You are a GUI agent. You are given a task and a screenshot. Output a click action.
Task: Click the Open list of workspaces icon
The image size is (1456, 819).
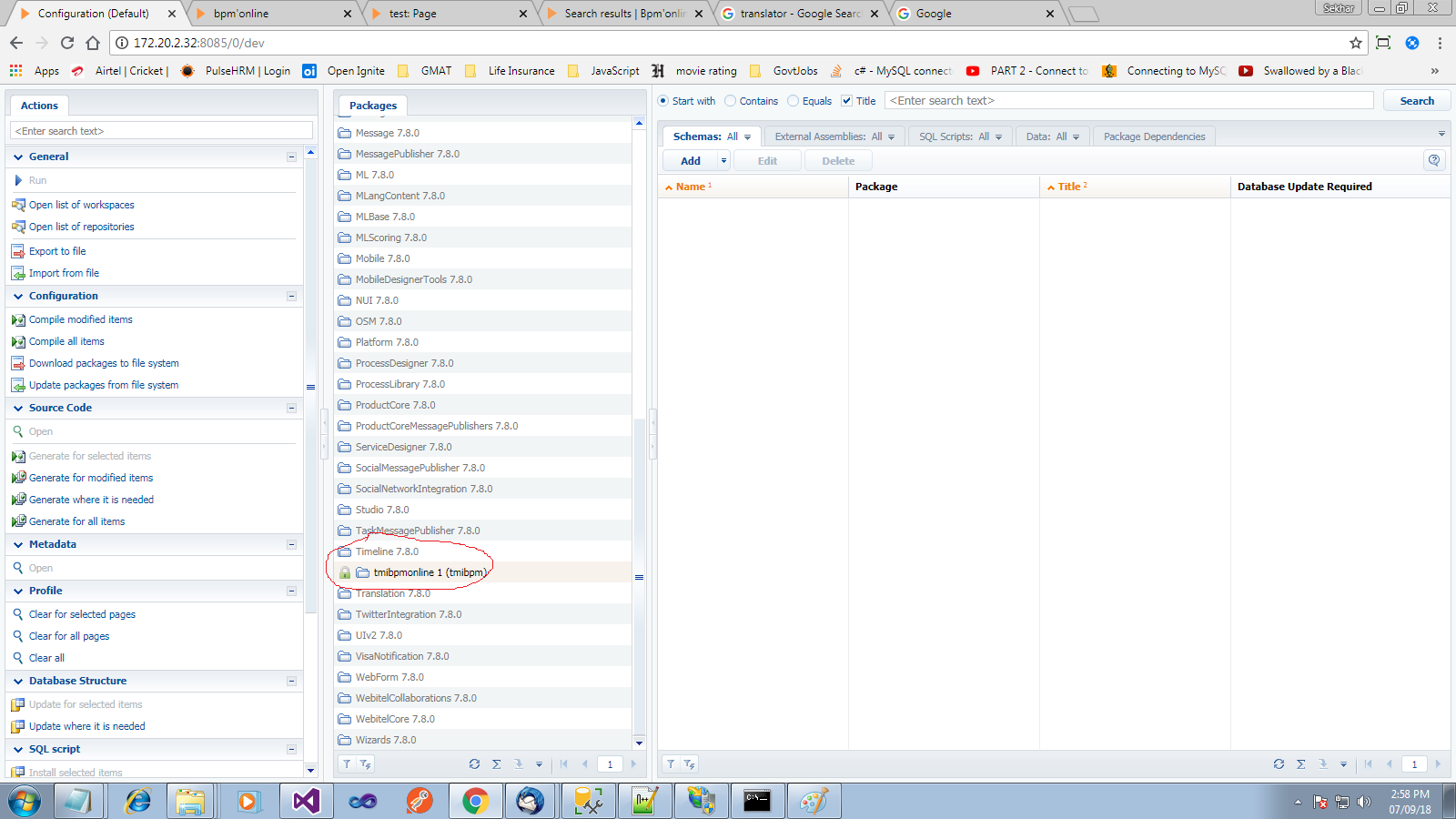18,205
